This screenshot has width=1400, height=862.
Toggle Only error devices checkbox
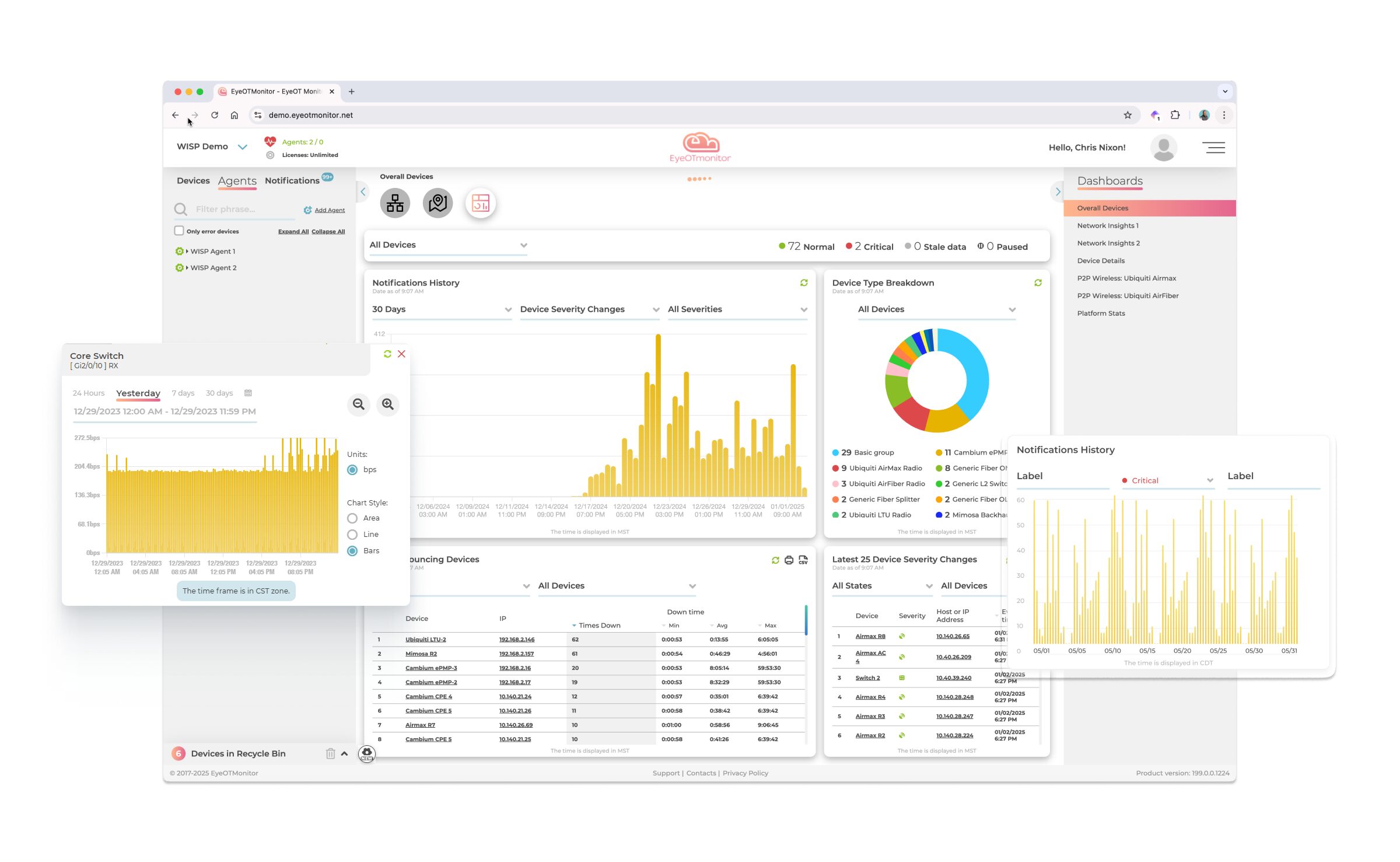pyautogui.click(x=179, y=231)
